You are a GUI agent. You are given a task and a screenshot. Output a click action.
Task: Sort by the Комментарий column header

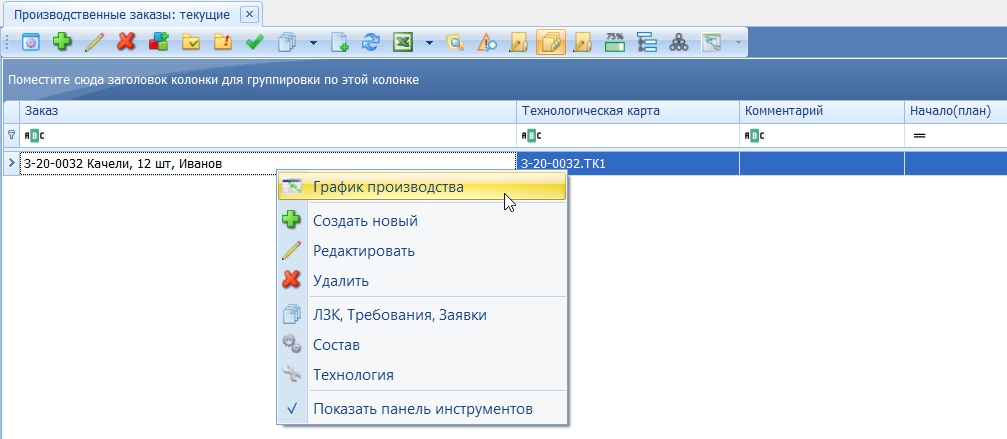tap(821, 112)
